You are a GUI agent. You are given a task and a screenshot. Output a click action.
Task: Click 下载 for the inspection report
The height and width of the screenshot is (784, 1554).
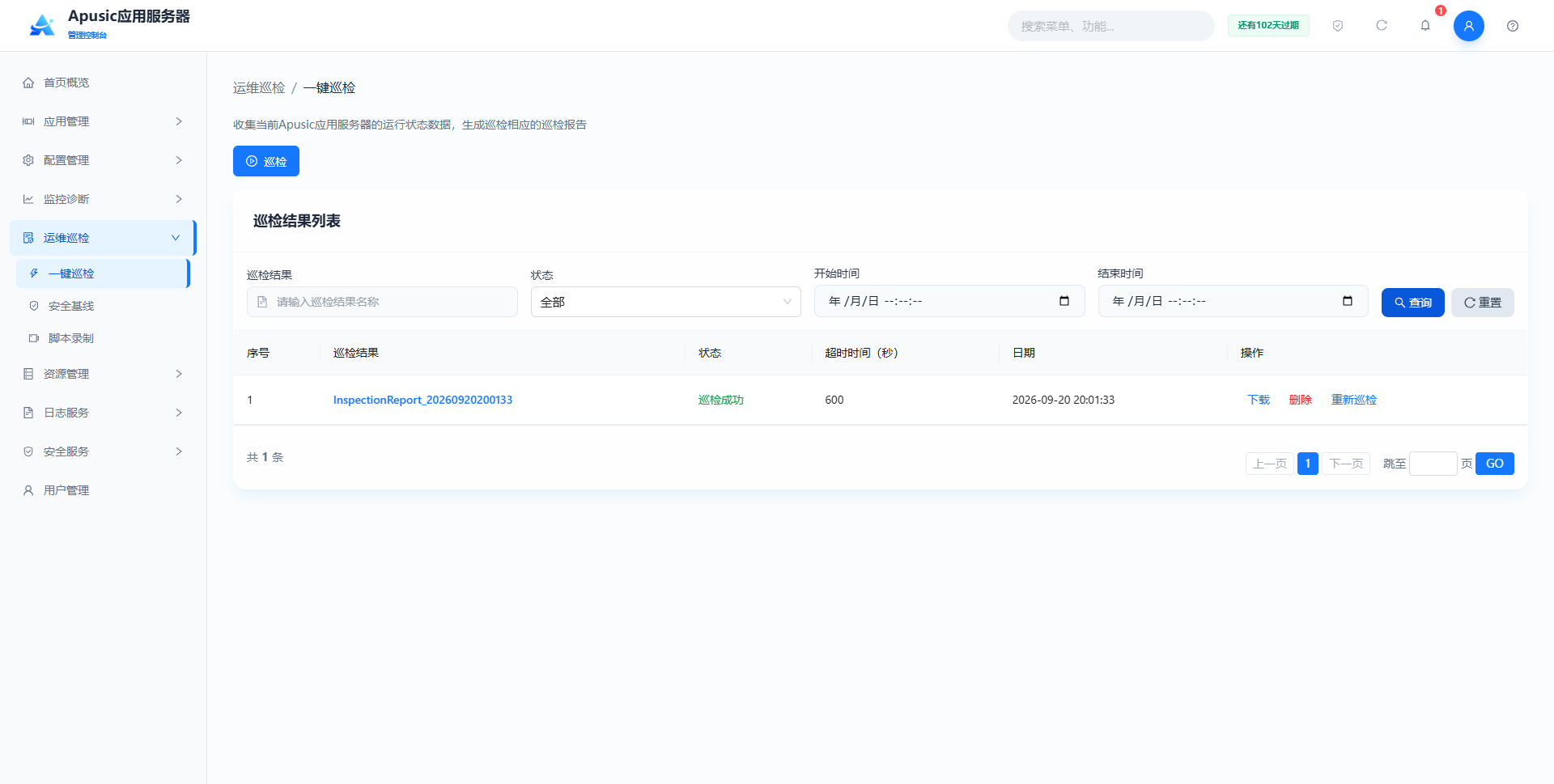1259,400
